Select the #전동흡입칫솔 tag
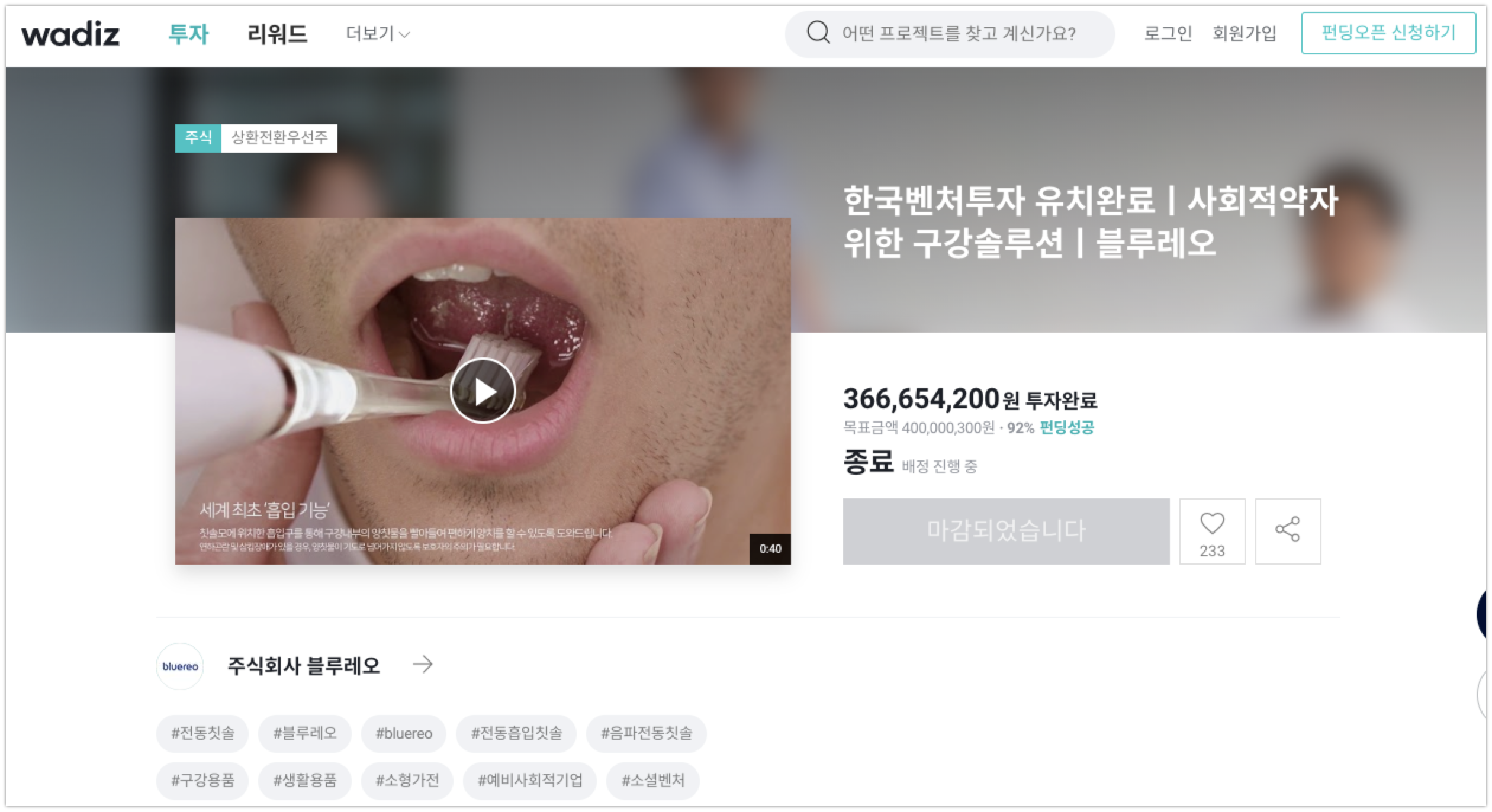Image resolution: width=1492 pixels, height=812 pixels. (516, 733)
